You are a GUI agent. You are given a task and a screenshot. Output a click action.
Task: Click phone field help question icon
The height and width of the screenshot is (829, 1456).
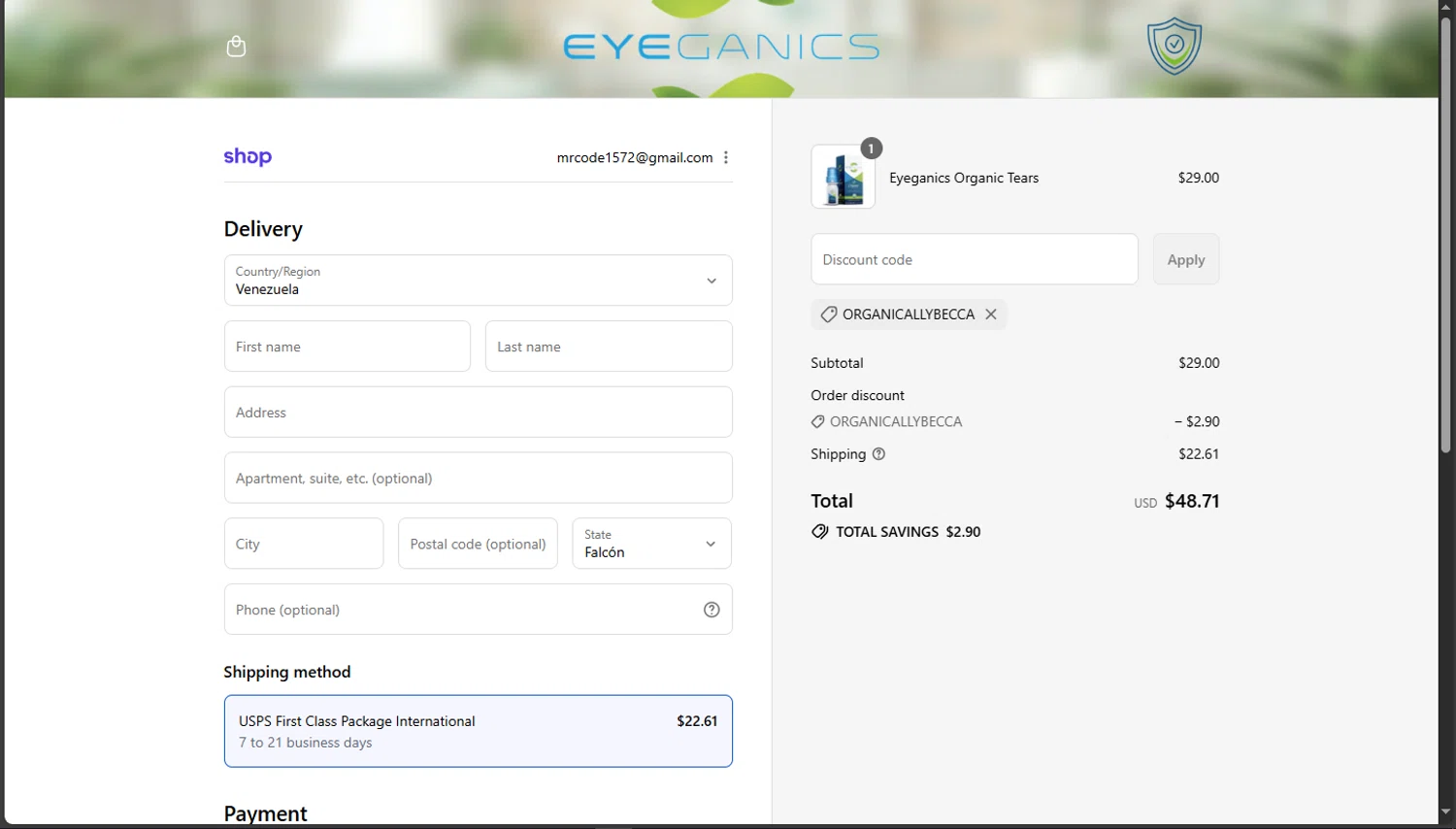click(x=711, y=610)
